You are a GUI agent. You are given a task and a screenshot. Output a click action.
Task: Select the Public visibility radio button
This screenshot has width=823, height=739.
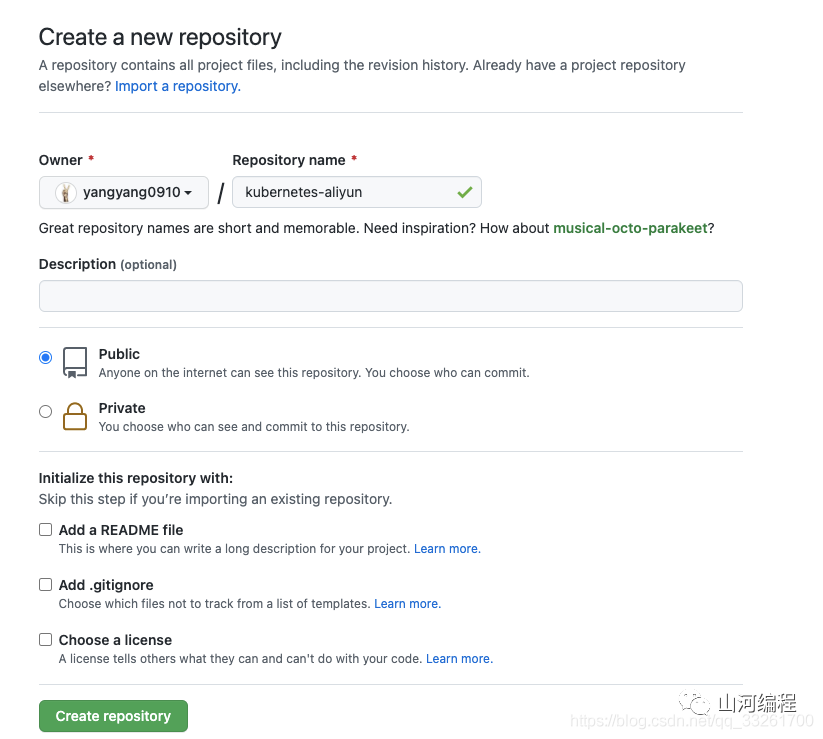tap(46, 357)
